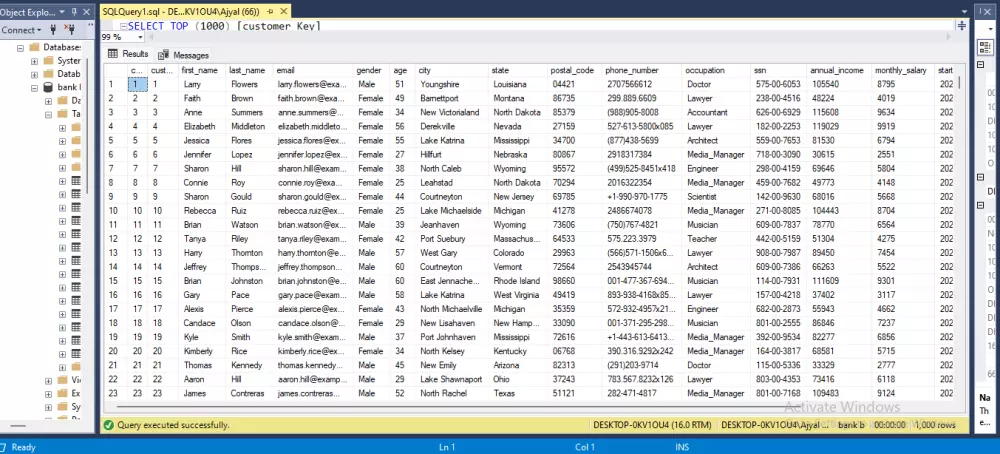Click the Databases folder icon
Viewport: 1000px width, 454px height.
[x=34, y=47]
